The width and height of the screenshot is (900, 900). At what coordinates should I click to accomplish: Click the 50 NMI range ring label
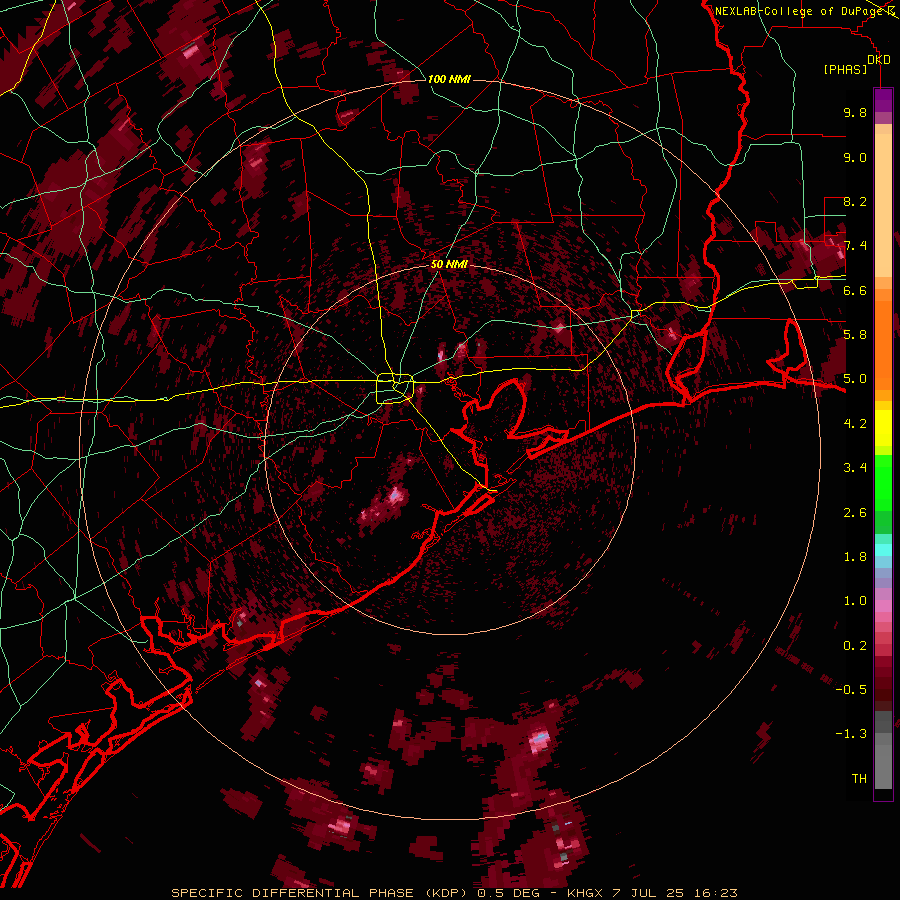449,265
